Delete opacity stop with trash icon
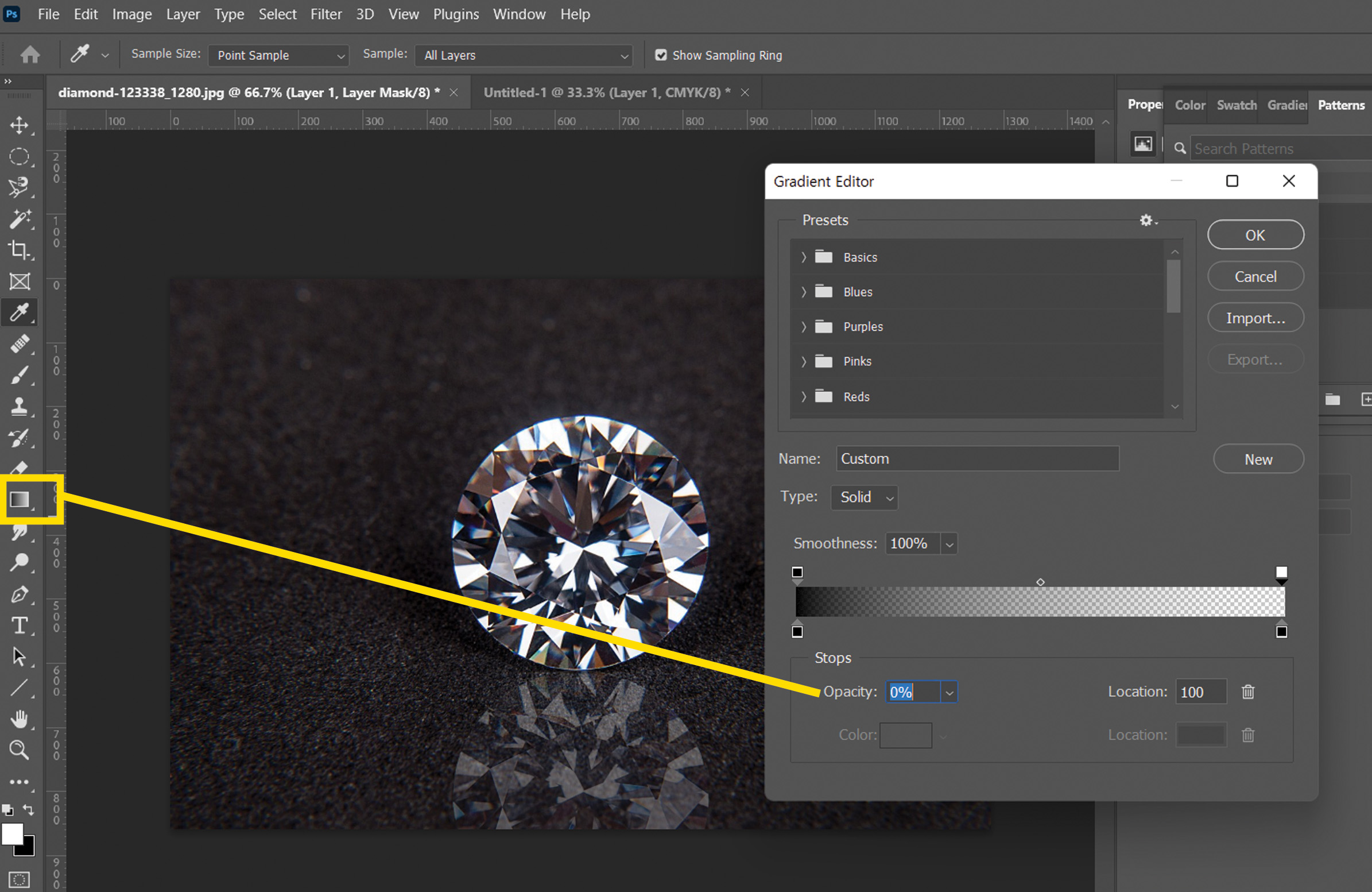Screen dimensions: 1372x892 click(x=1248, y=692)
